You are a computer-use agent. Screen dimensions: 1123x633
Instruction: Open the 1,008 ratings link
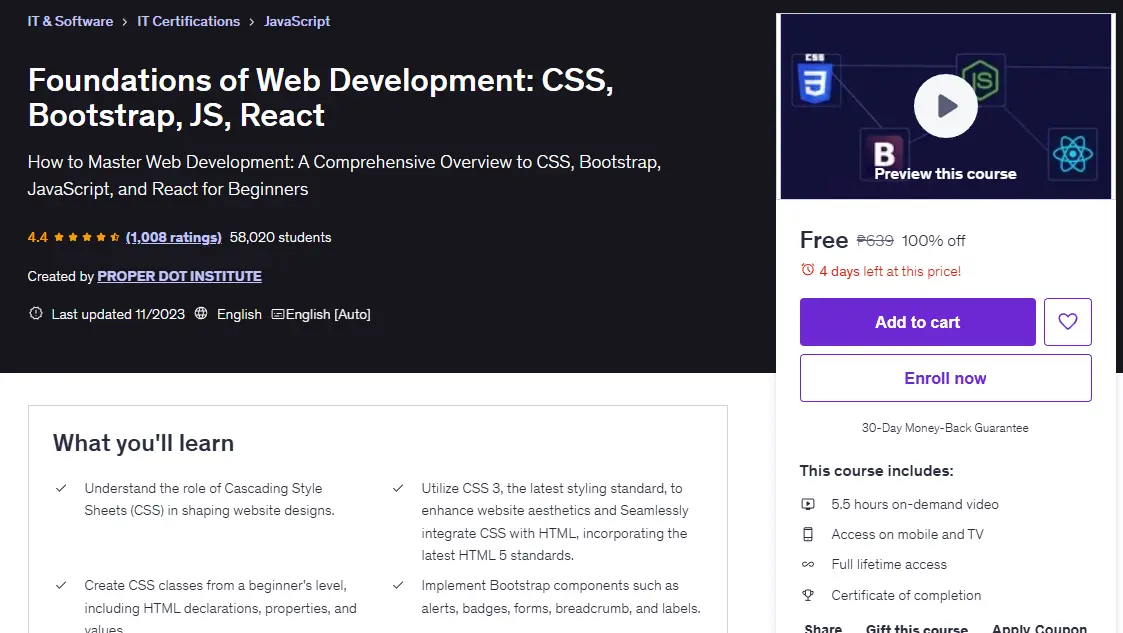pyautogui.click(x=173, y=237)
